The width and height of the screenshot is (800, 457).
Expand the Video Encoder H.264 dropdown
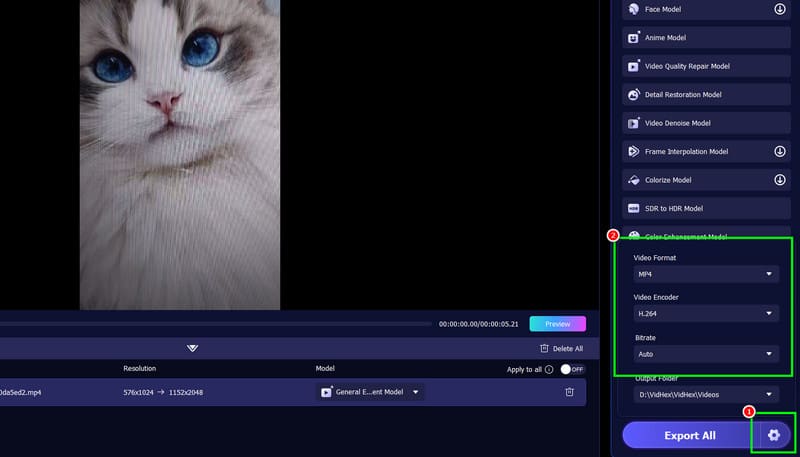pos(705,314)
